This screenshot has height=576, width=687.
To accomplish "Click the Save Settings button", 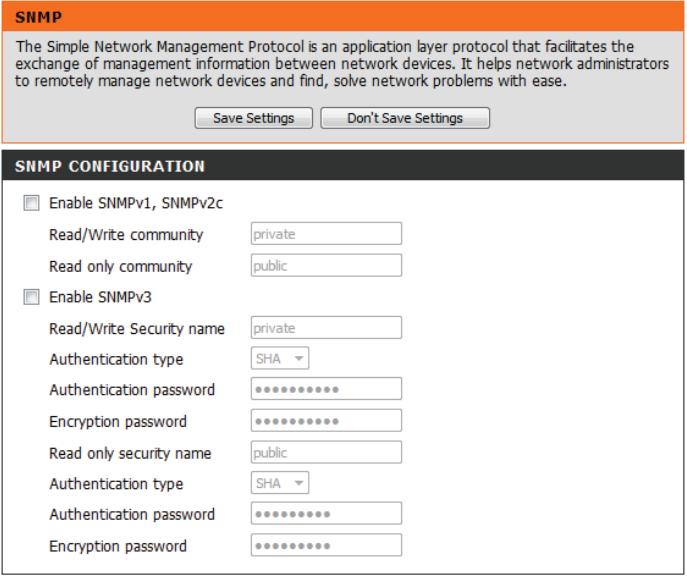I will click(254, 118).
